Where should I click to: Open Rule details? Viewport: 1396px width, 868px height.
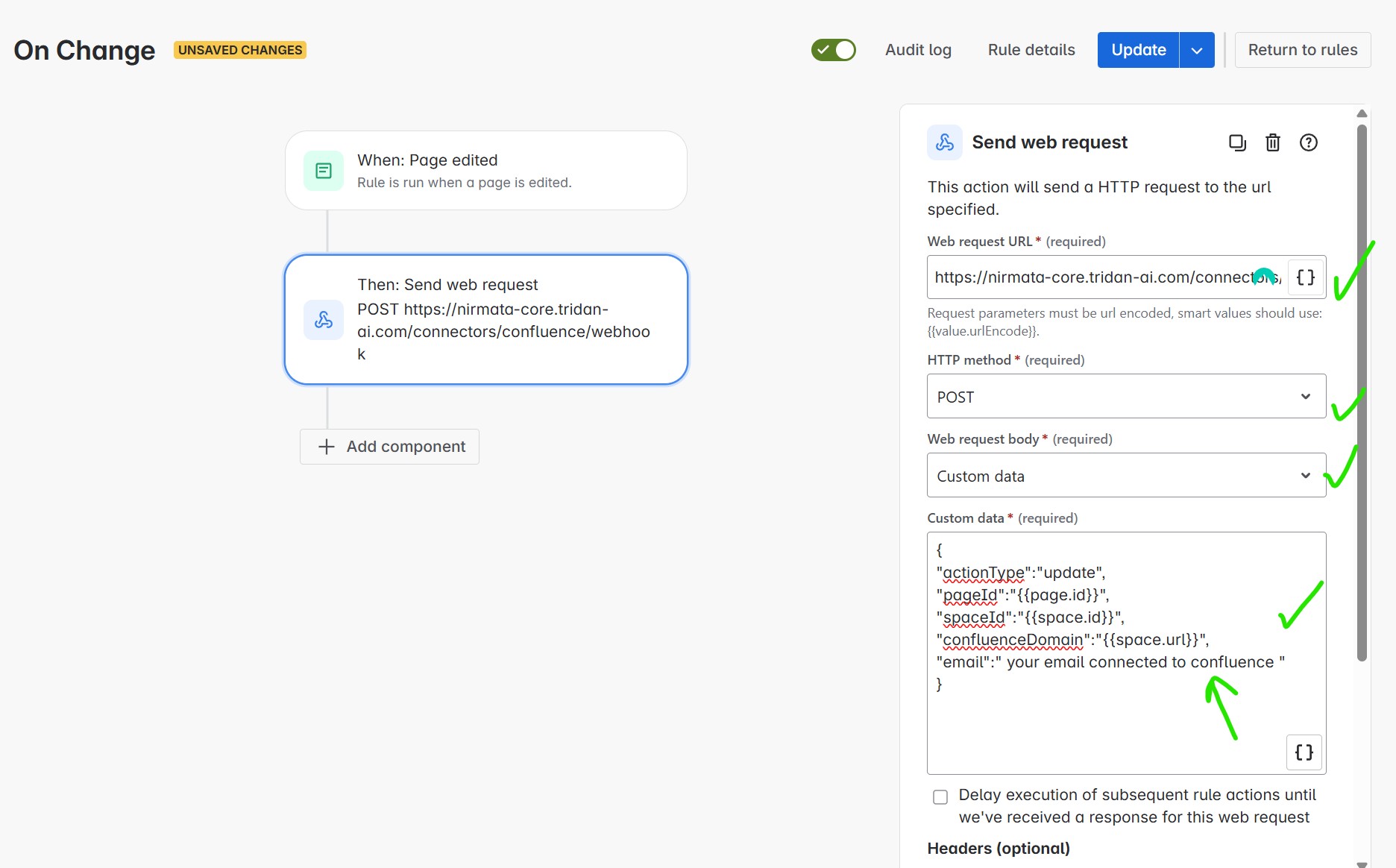click(1031, 50)
